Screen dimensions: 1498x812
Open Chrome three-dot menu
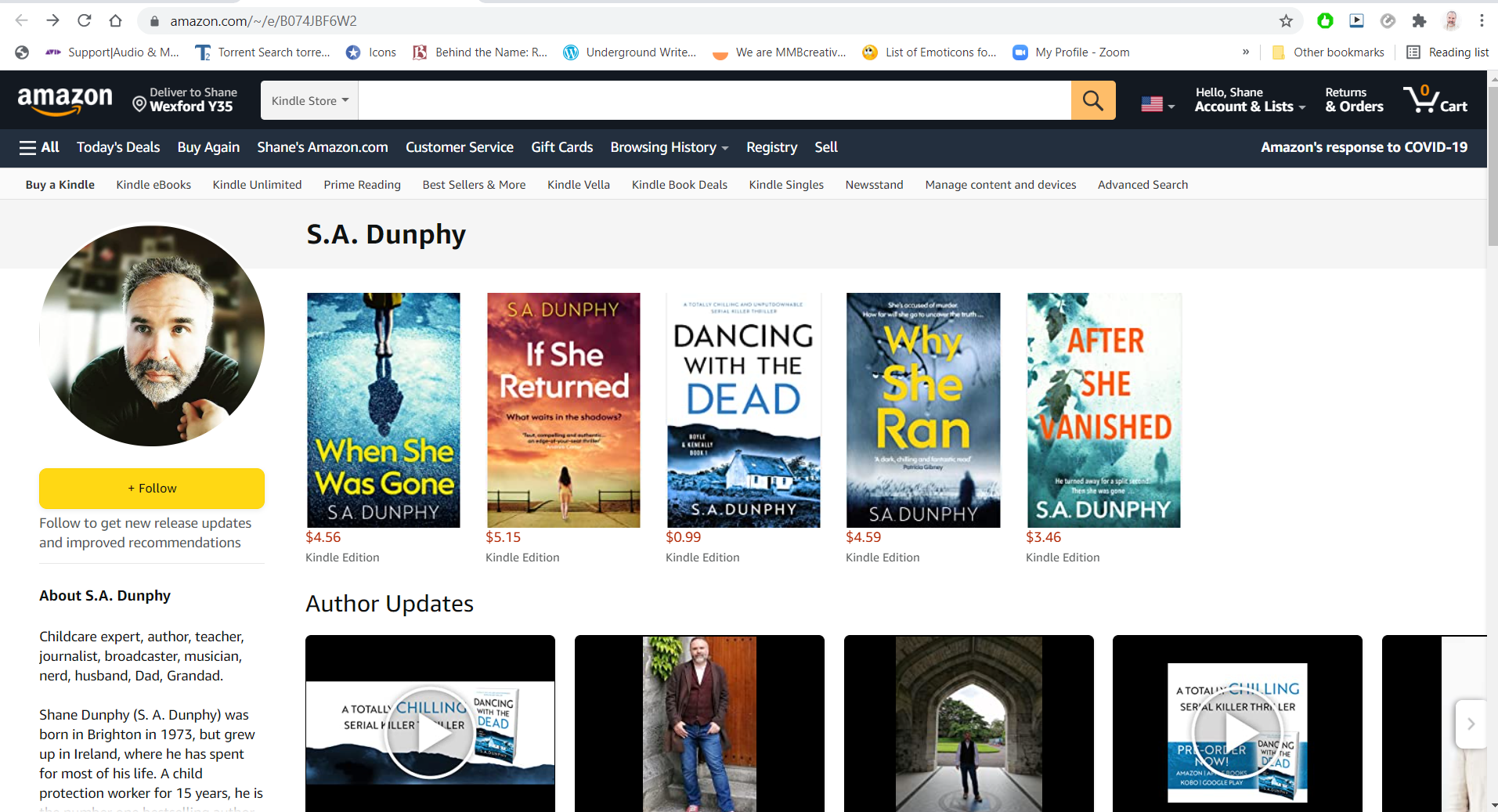[x=1482, y=21]
